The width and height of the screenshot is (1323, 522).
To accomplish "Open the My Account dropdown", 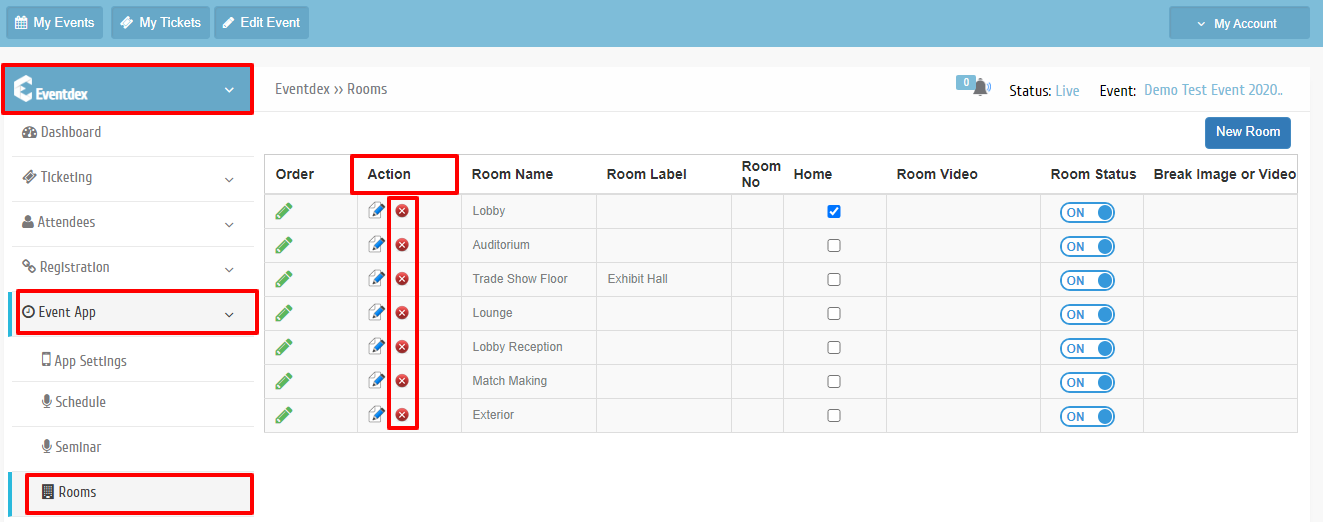I will 1239,23.
